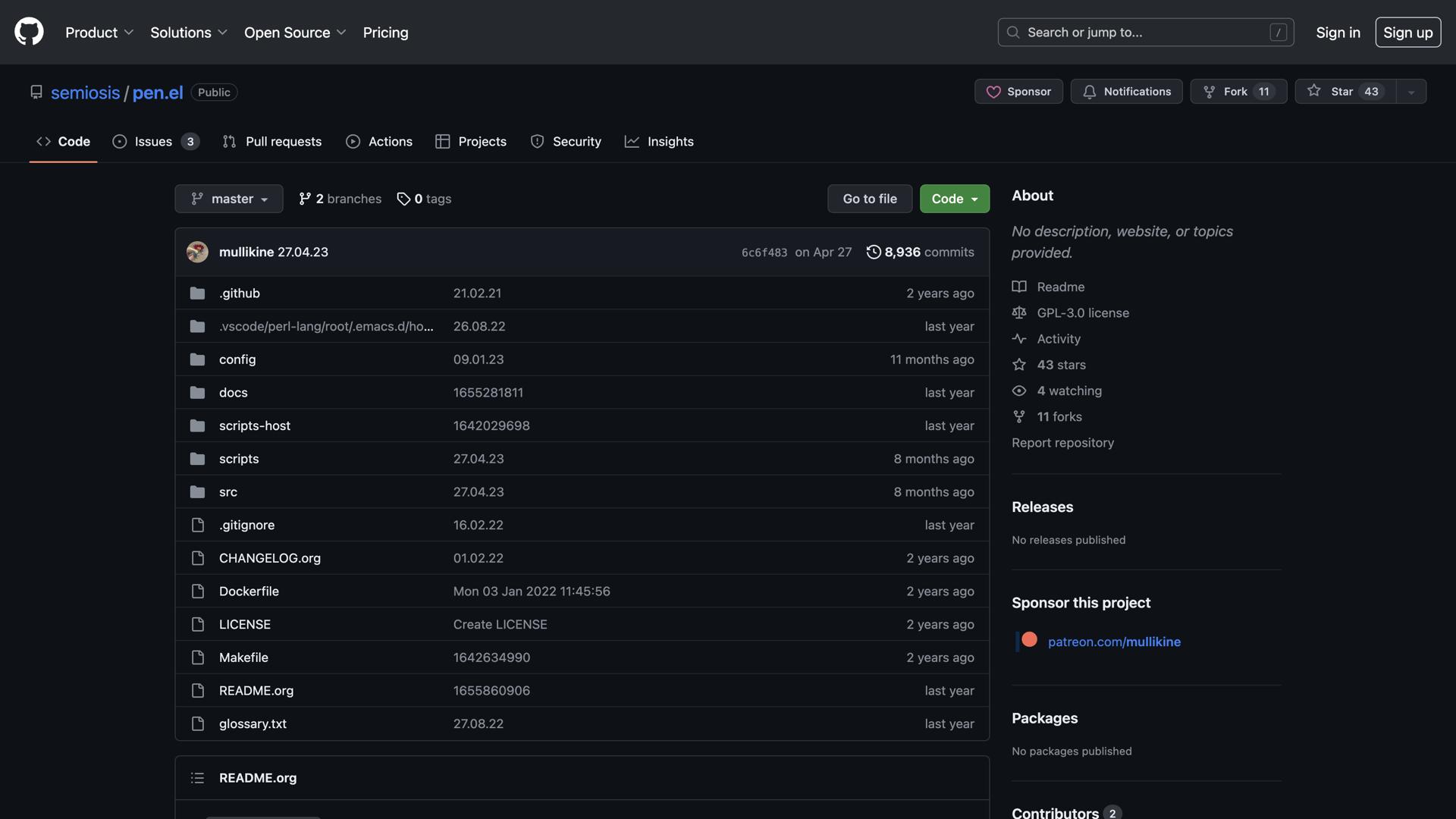Open the master branch selector
Image resolution: width=1456 pixels, height=819 pixels.
click(x=229, y=199)
